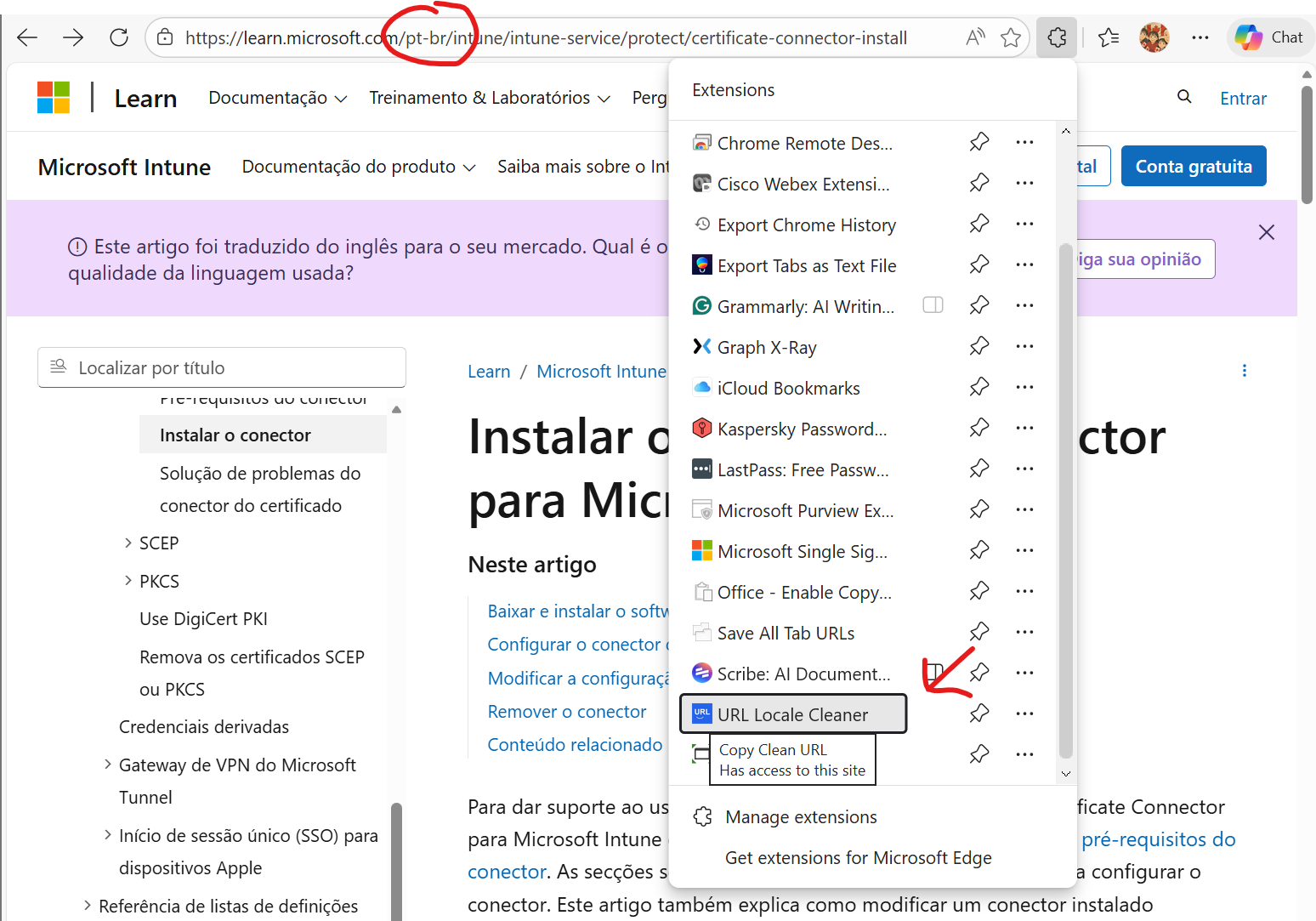Open more options for Chrome Remote Desktop
Screen dimensions: 1316x921
pyautogui.click(x=1024, y=142)
